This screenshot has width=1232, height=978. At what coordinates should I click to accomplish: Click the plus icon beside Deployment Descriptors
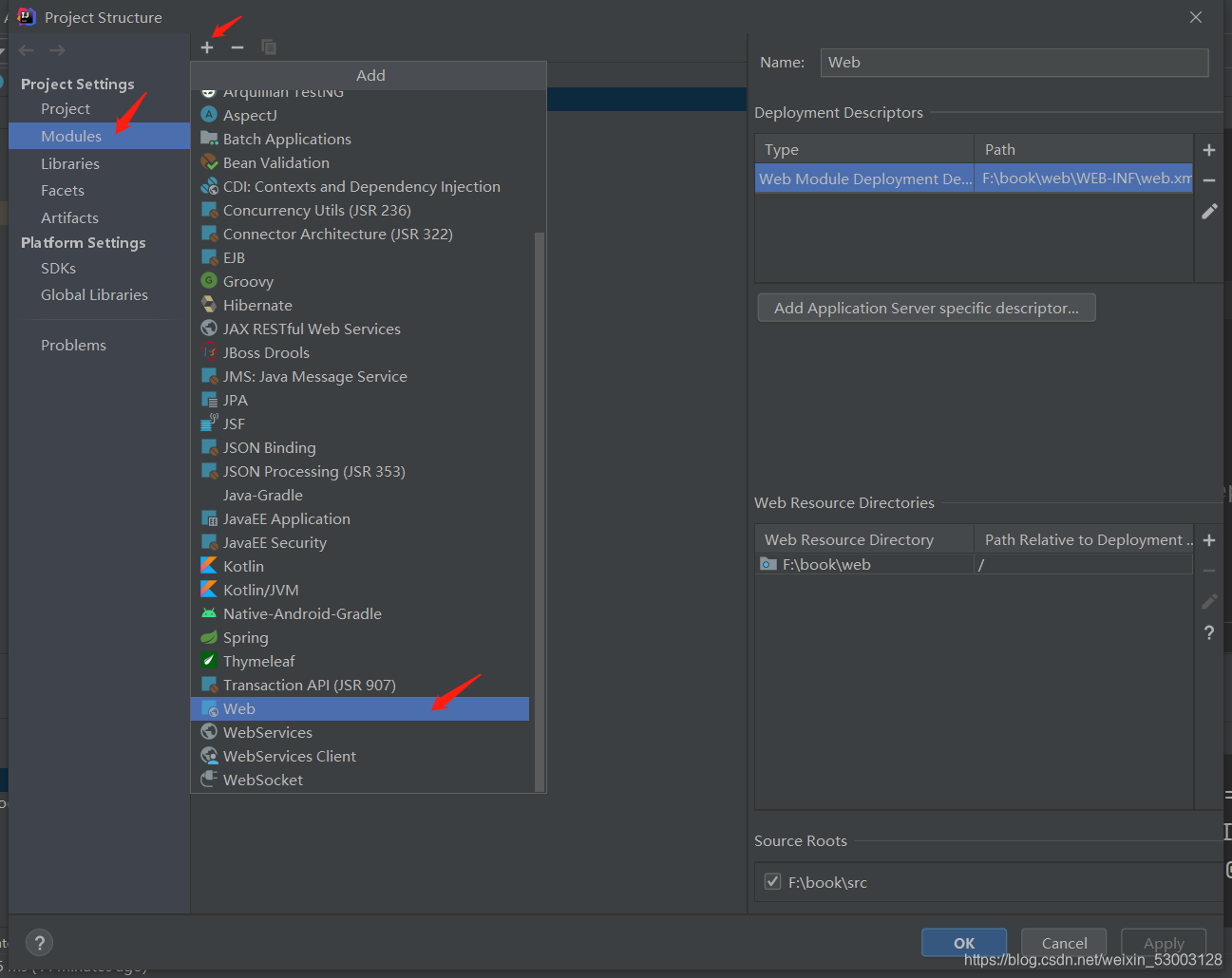(1208, 149)
